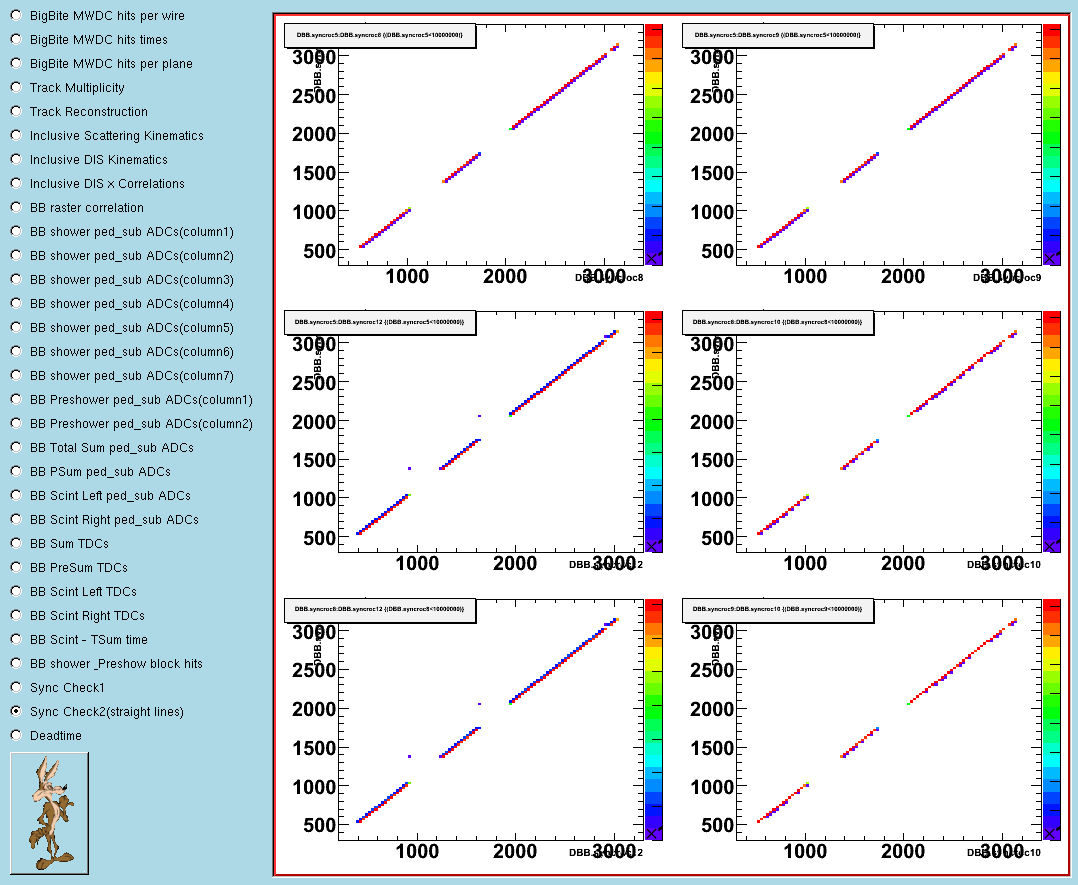Click color palette of syncroc5:syncroc9 plot
The height and width of the screenshot is (885, 1078).
pyautogui.click(x=1052, y=144)
